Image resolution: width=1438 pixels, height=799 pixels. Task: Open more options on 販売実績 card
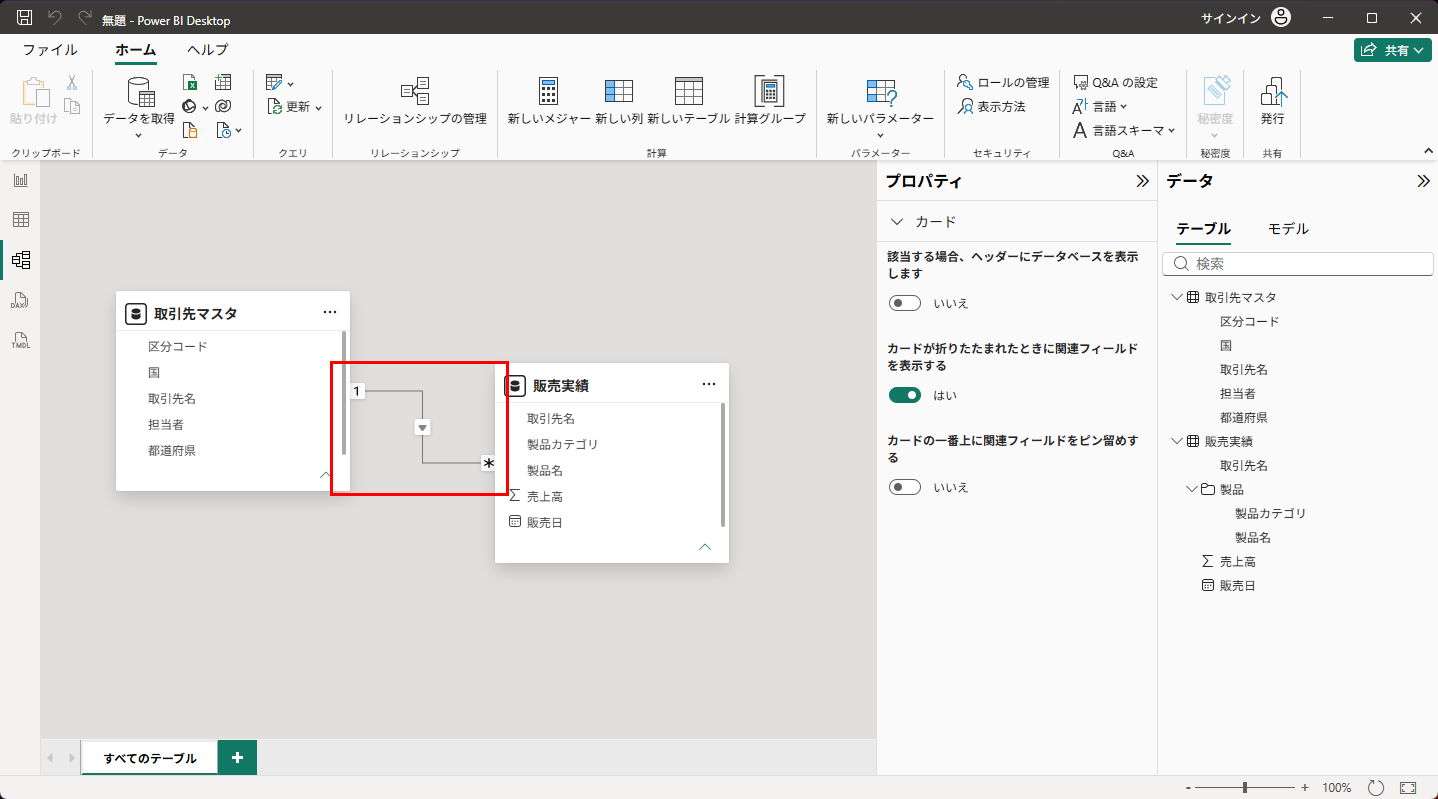pyautogui.click(x=709, y=385)
